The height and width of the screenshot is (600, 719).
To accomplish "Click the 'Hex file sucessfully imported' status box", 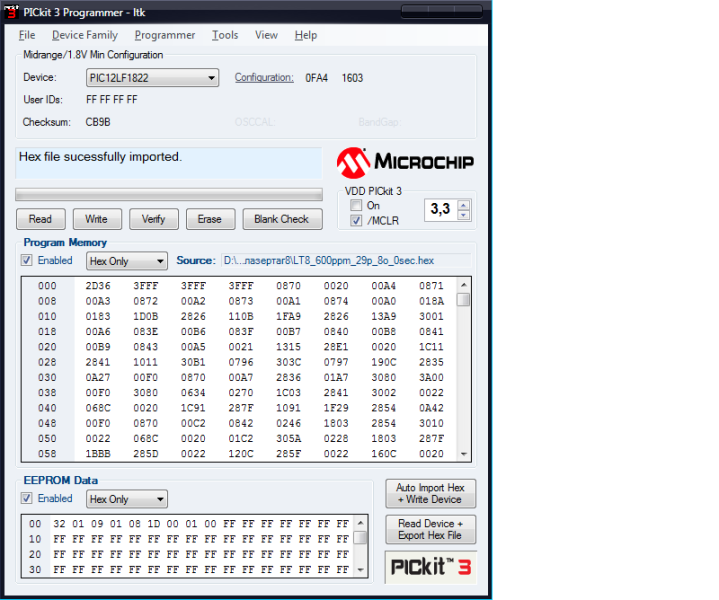I will coord(169,163).
